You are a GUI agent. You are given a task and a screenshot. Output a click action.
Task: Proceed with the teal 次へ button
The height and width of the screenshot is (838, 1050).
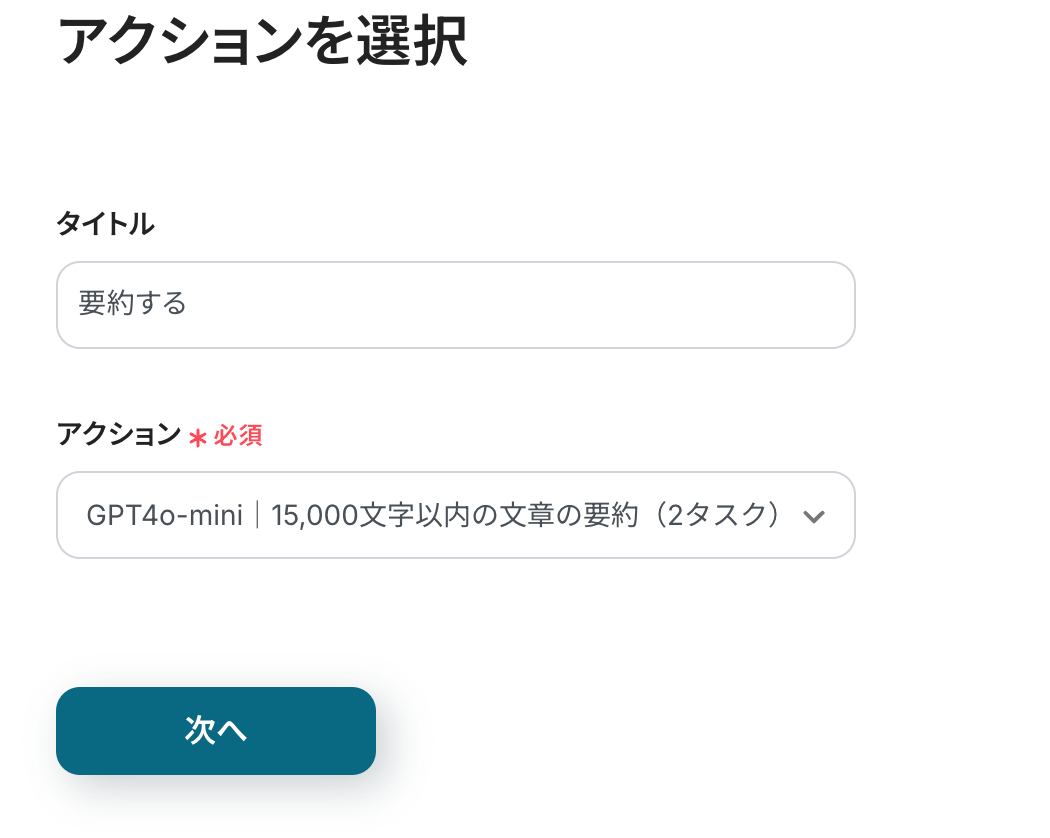pos(216,731)
